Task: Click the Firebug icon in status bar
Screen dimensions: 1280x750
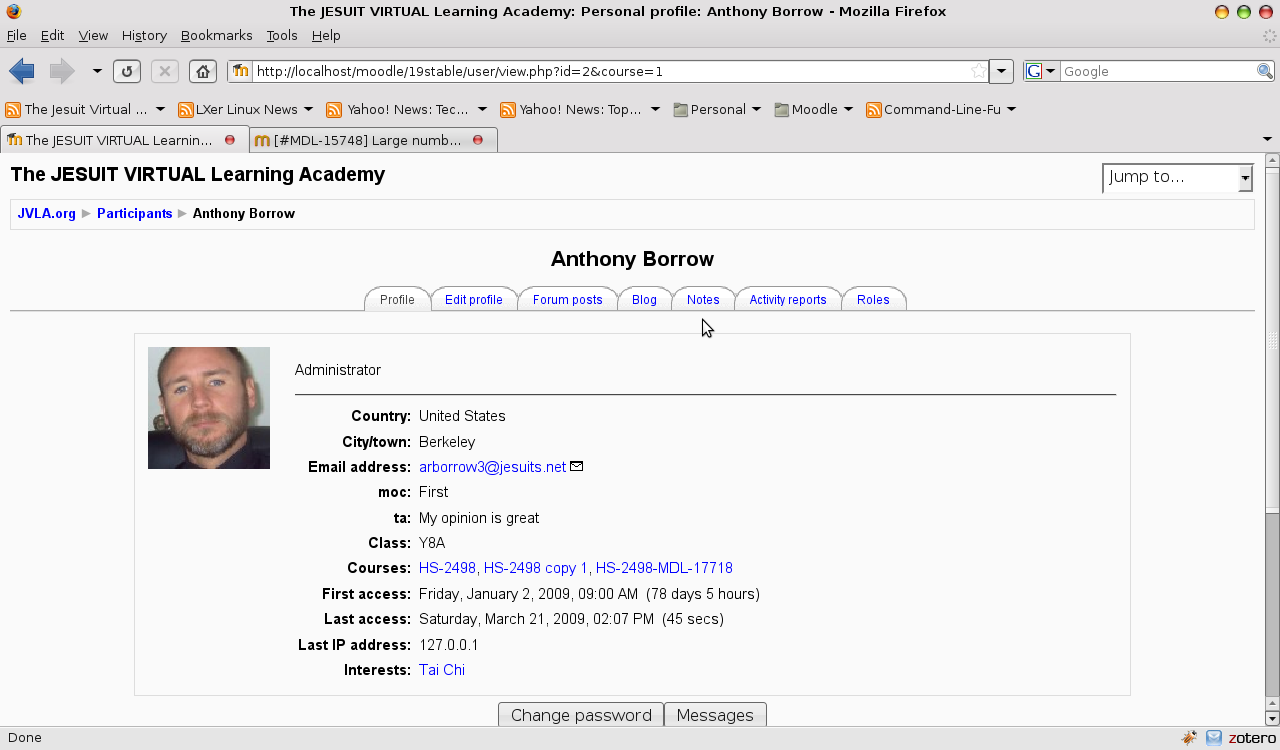Action: 1189,738
